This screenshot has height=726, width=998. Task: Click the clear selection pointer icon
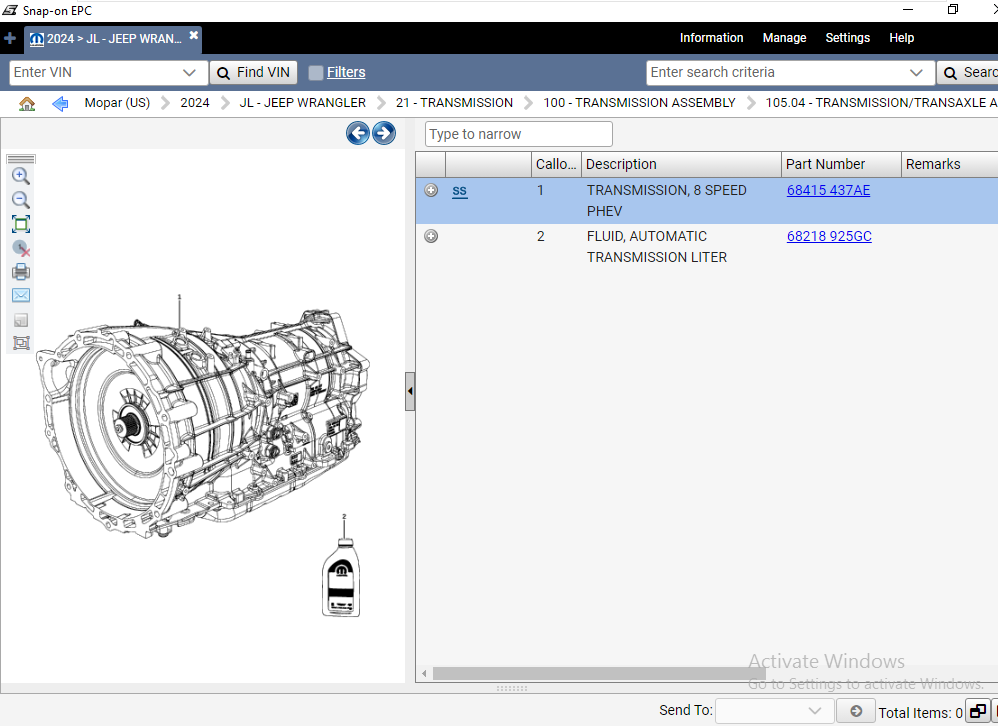pyautogui.click(x=21, y=248)
